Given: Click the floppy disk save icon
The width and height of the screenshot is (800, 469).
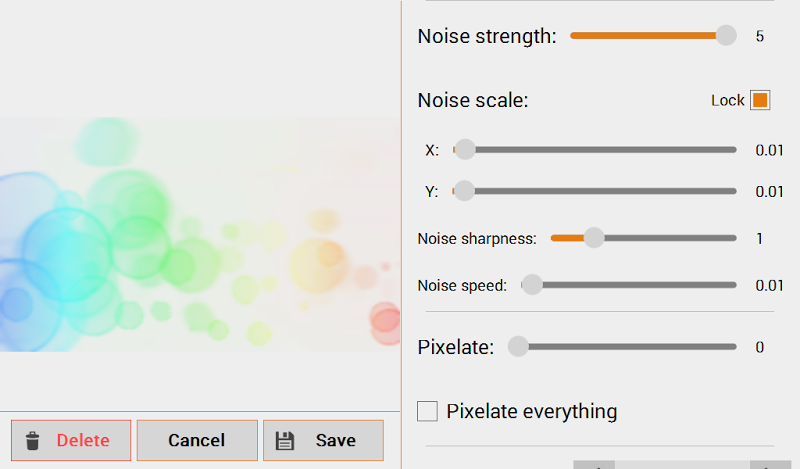Looking at the screenshot, I should [285, 441].
